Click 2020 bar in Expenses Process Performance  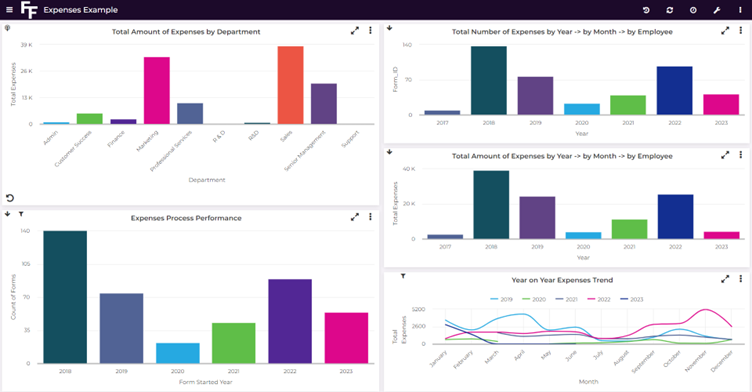177,353
